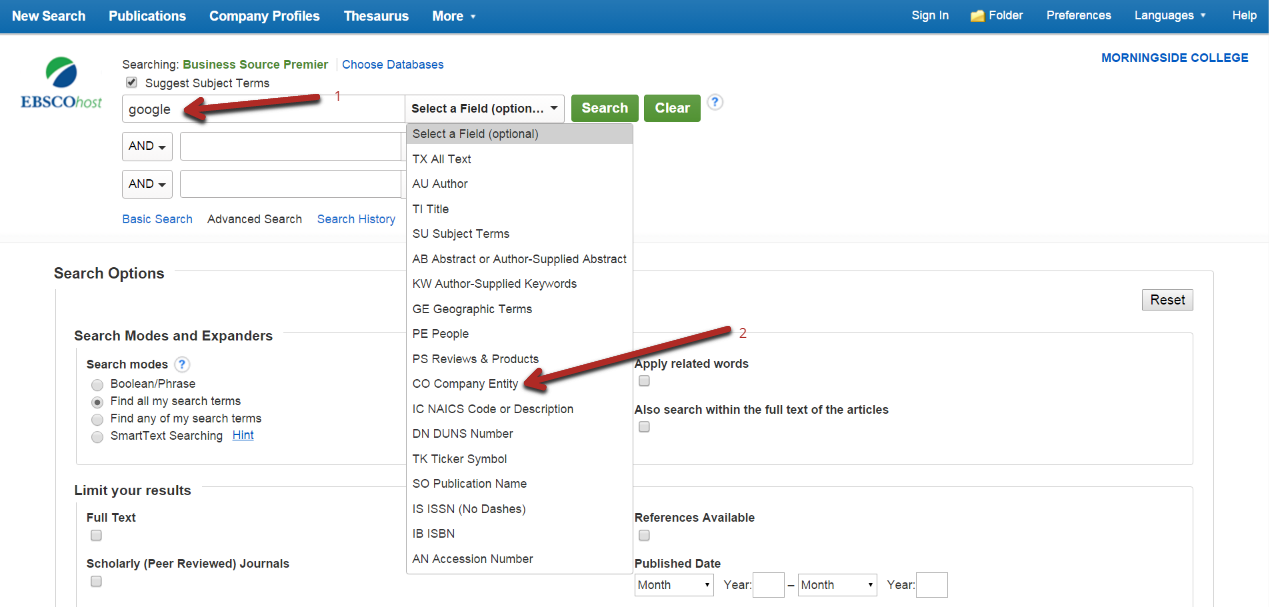This screenshot has height=607, width=1269.
Task: Open Publications page
Action: point(147,16)
